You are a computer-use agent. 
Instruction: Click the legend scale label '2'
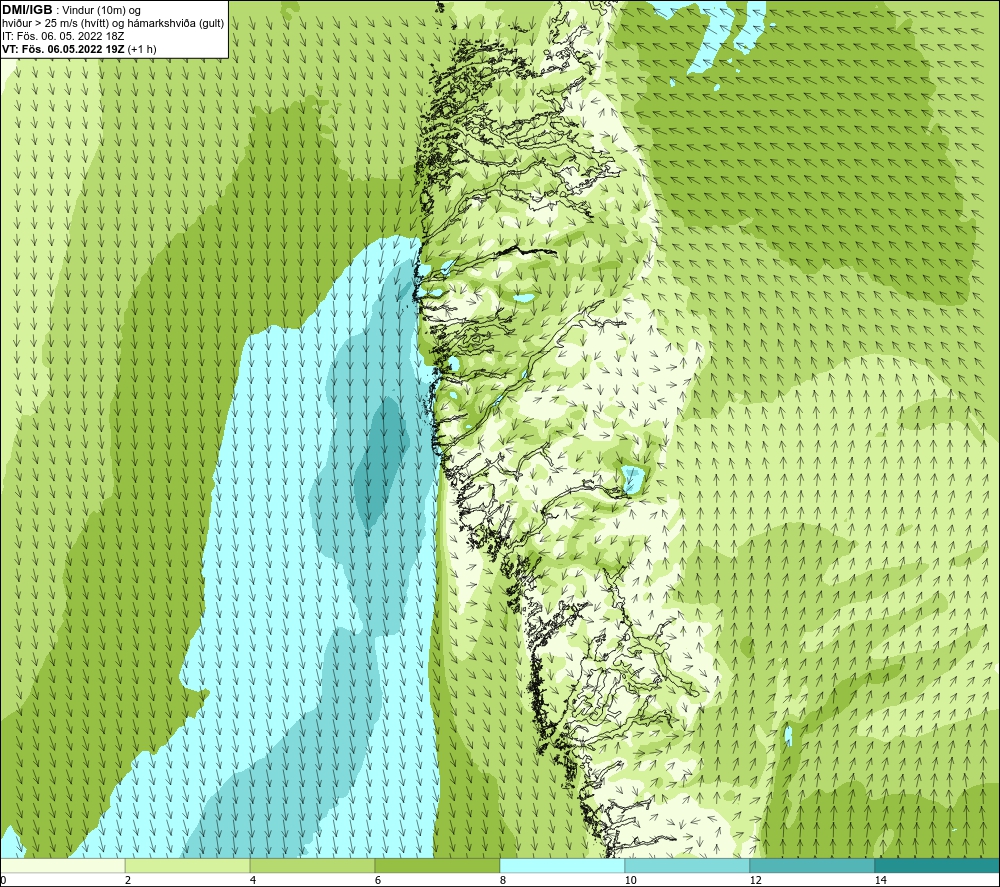128,880
